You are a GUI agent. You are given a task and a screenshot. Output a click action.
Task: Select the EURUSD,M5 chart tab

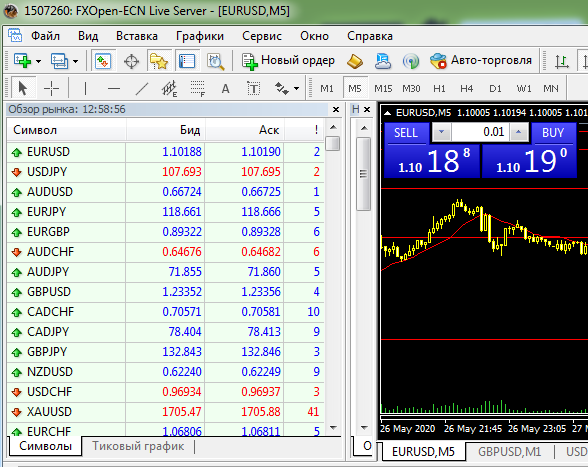[x=423, y=452]
